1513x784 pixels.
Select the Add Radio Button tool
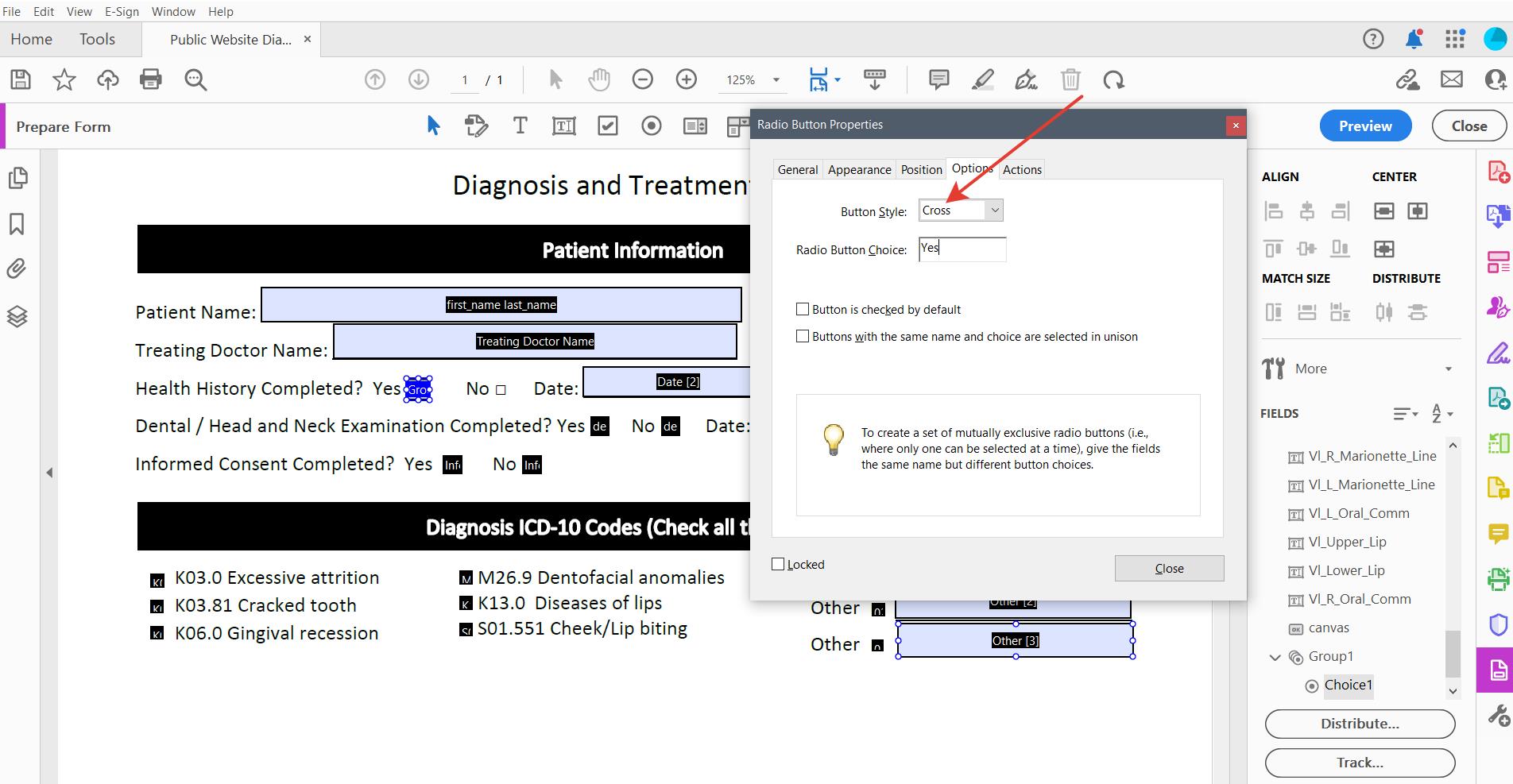click(652, 126)
